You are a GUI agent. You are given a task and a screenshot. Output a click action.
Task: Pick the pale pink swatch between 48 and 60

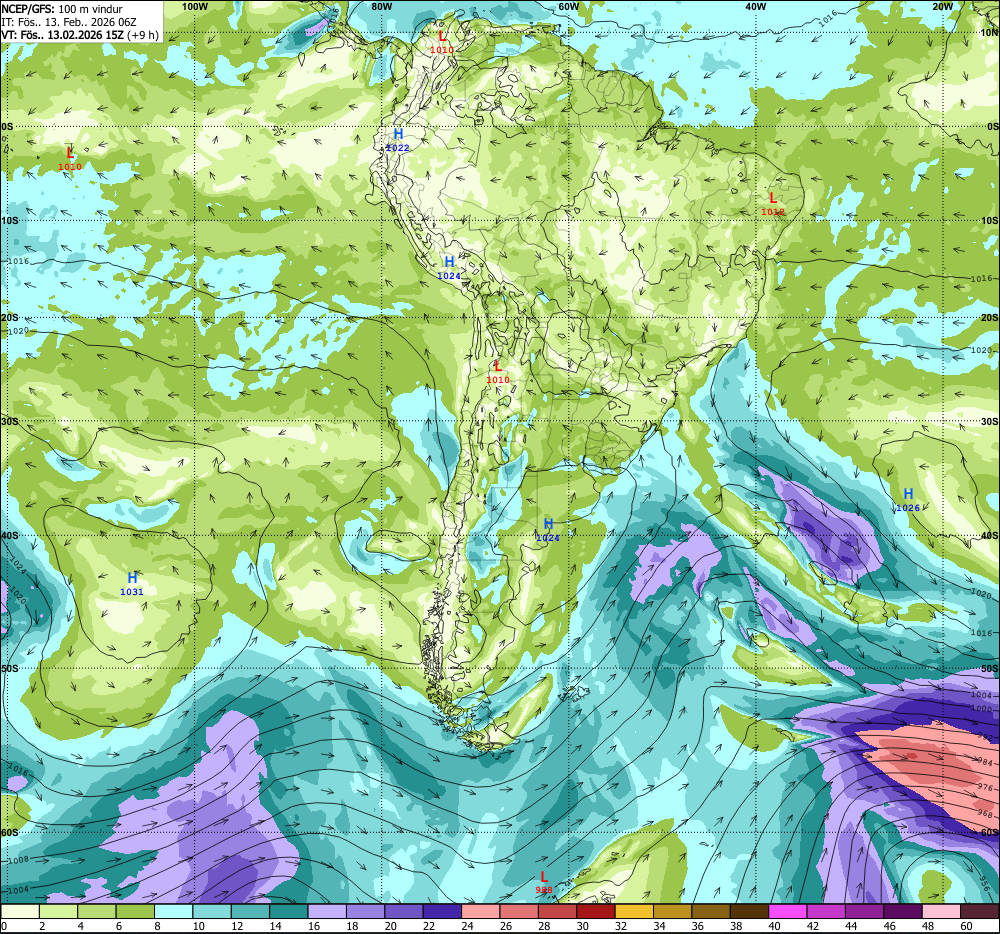(x=941, y=912)
